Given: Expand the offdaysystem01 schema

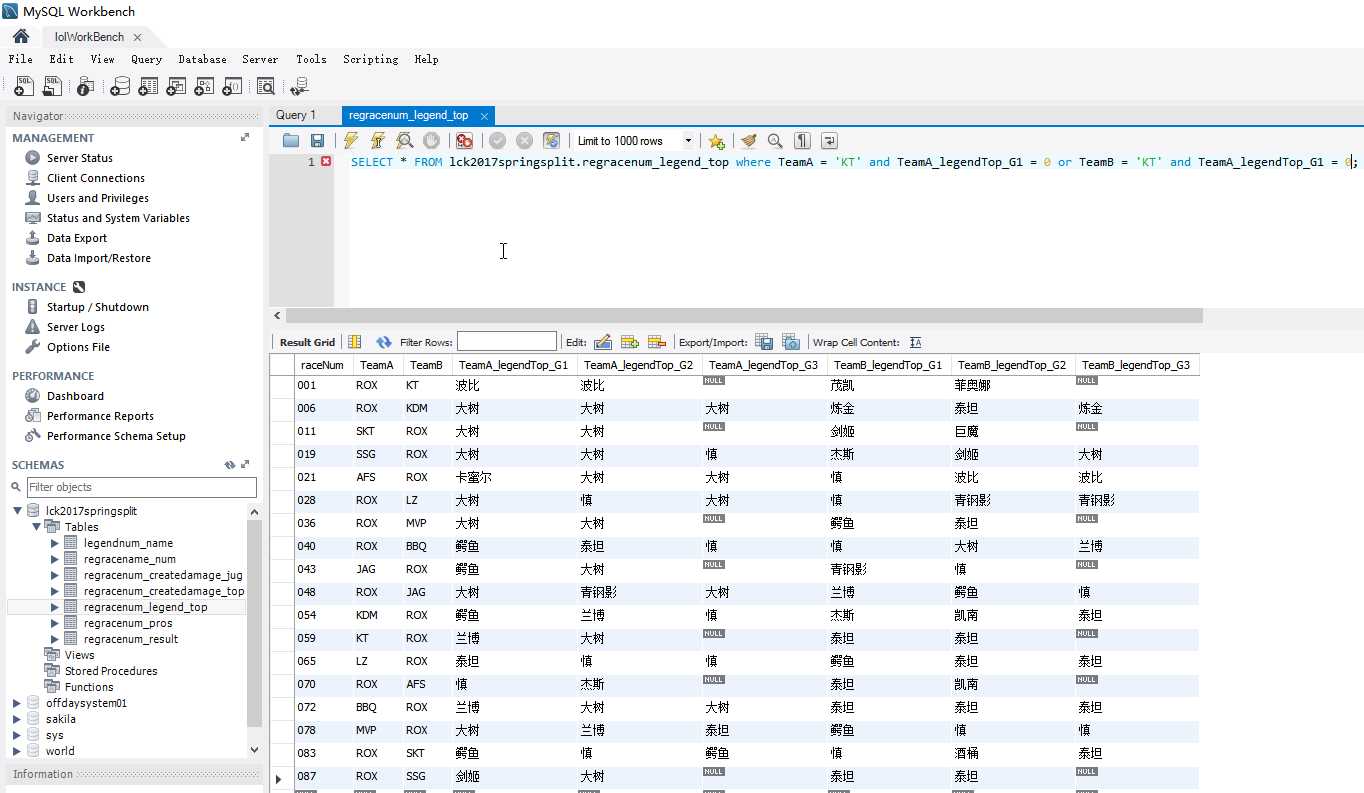Looking at the screenshot, I should (17, 703).
